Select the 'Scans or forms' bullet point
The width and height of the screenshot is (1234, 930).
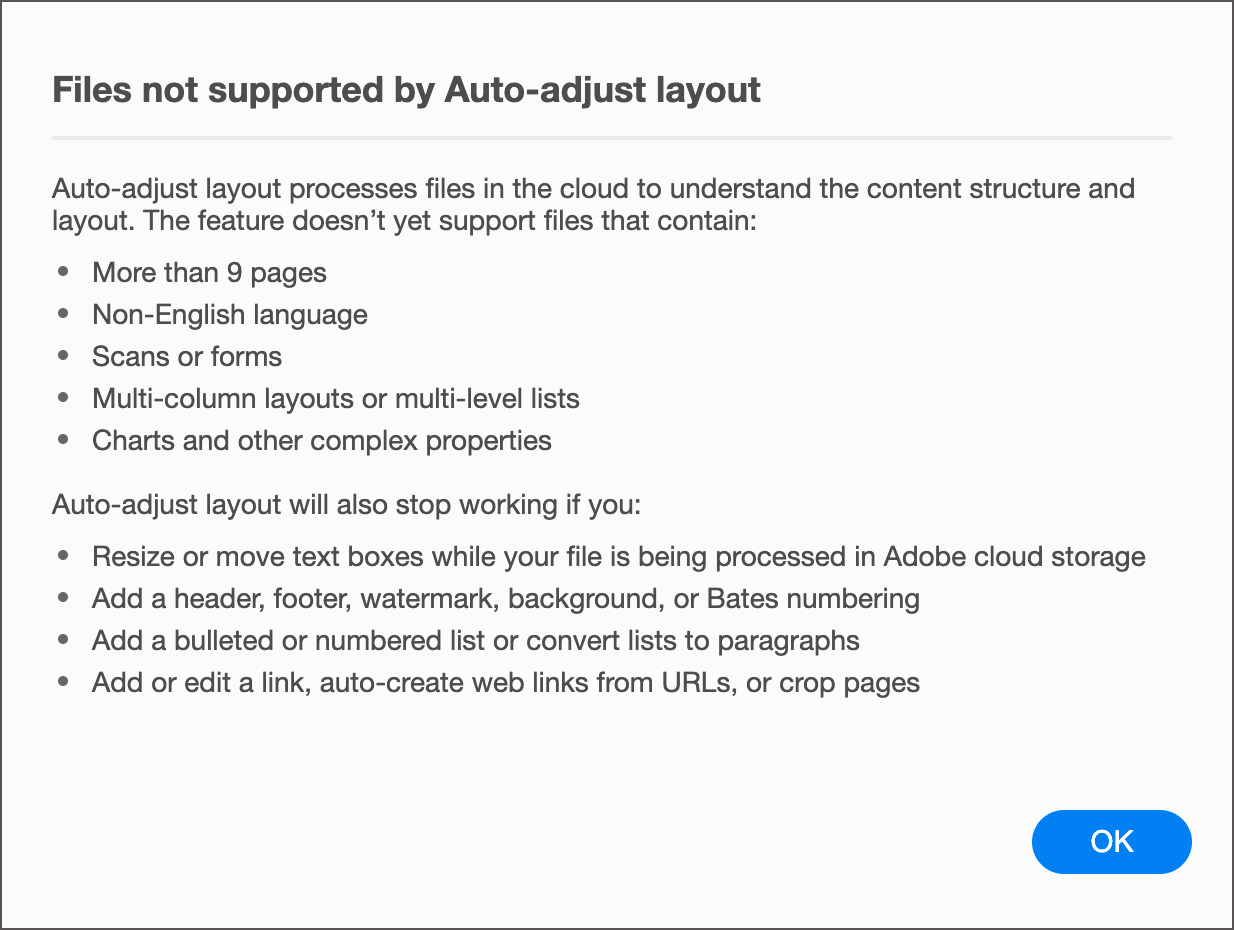coord(186,356)
